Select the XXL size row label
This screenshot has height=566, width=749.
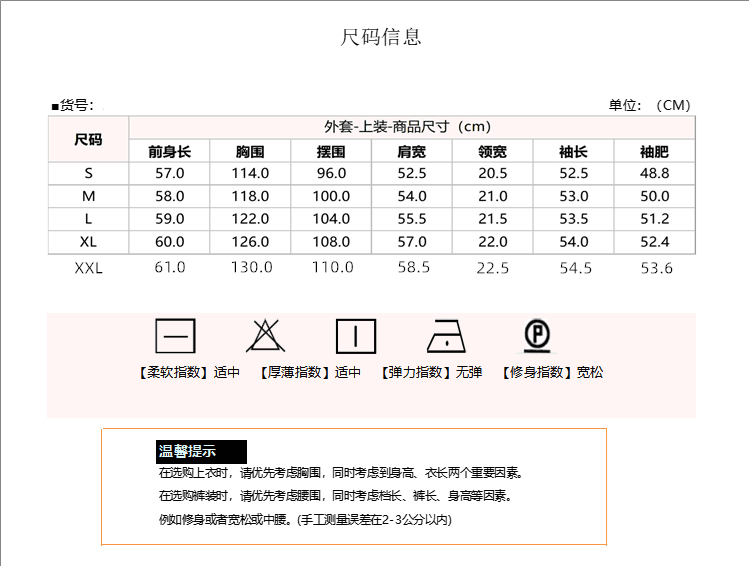click(88, 268)
